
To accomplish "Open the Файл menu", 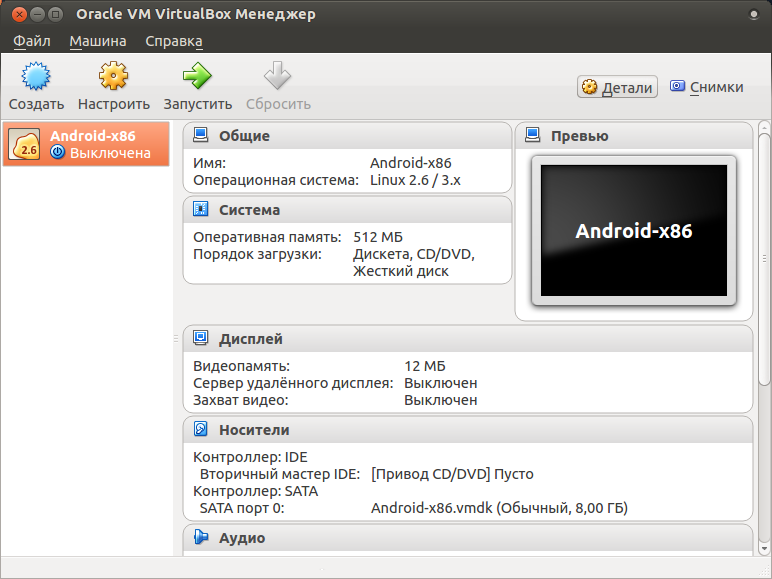I will tap(32, 41).
